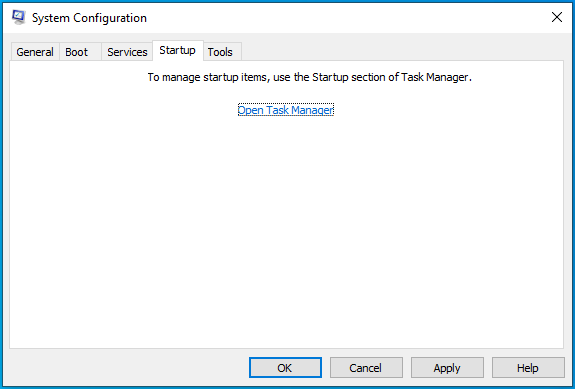The width and height of the screenshot is (575, 389).
Task: Go to the Tools tab
Action: [x=220, y=52]
